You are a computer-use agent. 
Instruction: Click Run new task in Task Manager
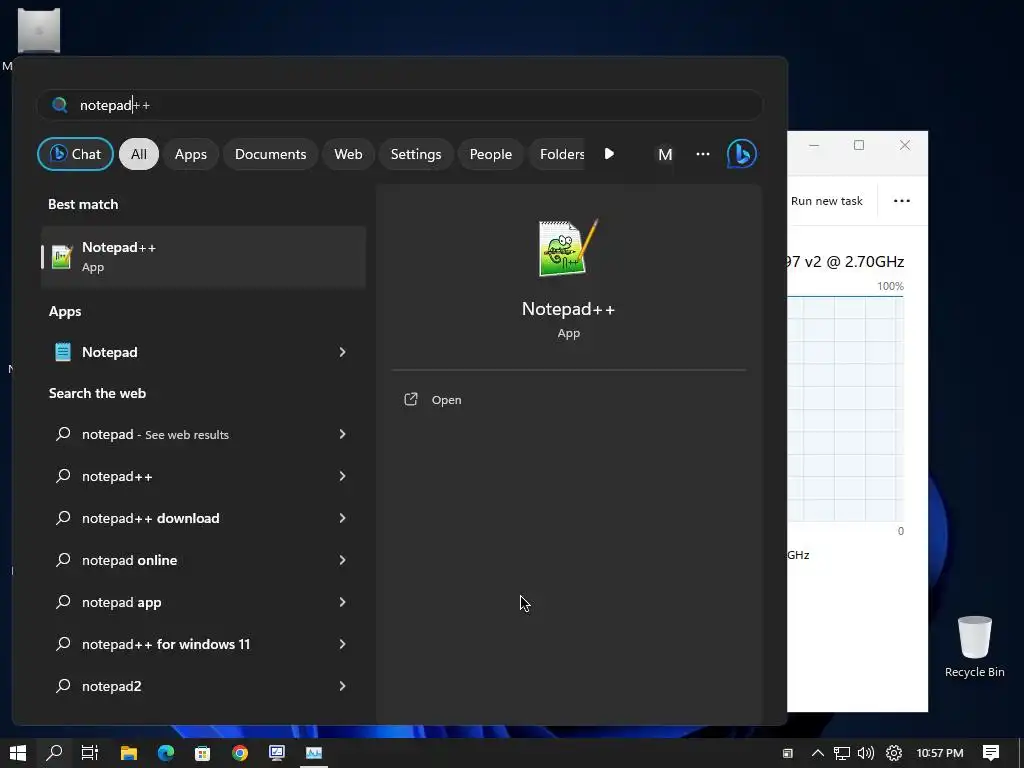[826, 201]
